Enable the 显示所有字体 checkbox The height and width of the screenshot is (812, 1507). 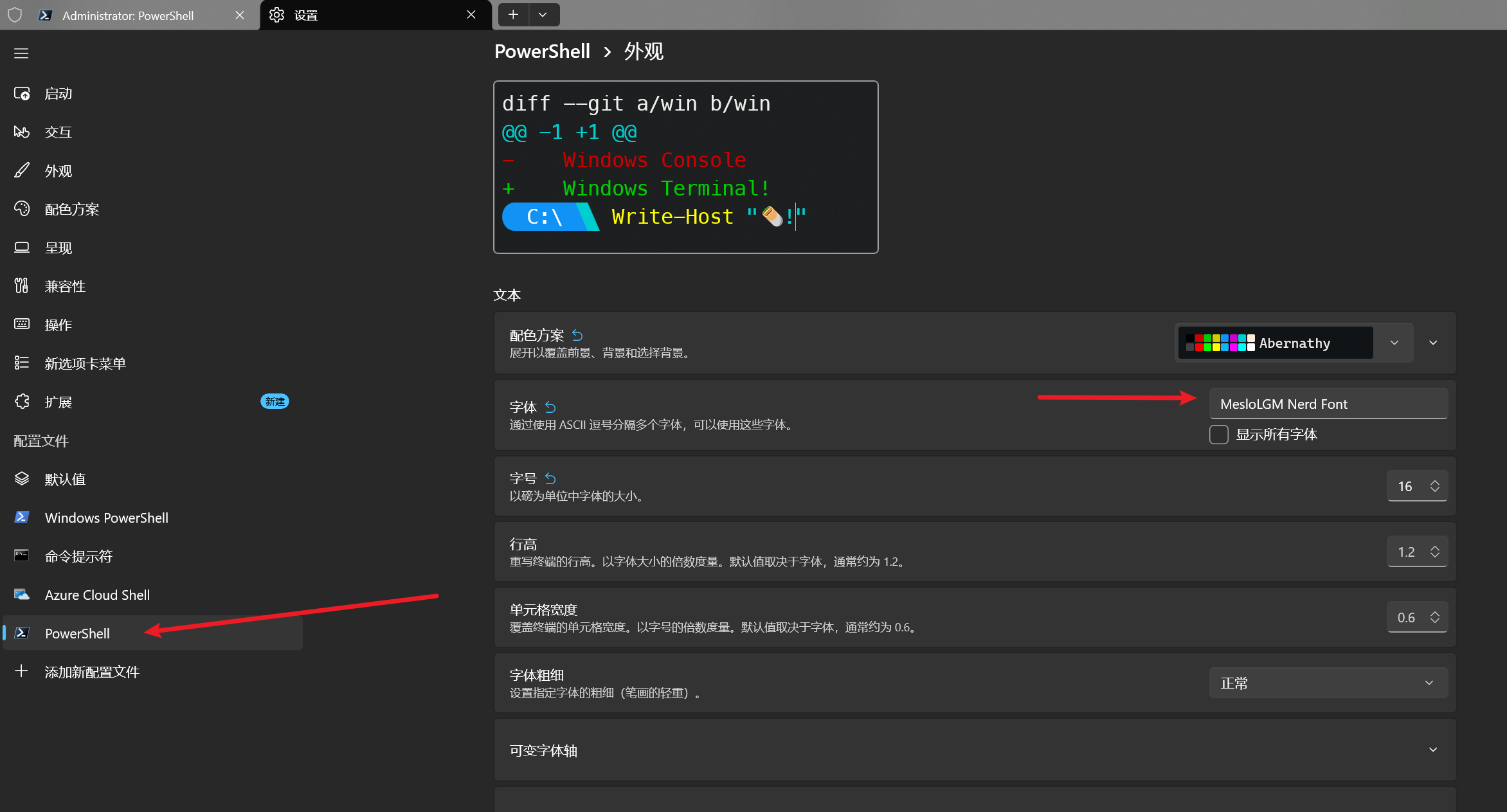tap(1219, 435)
